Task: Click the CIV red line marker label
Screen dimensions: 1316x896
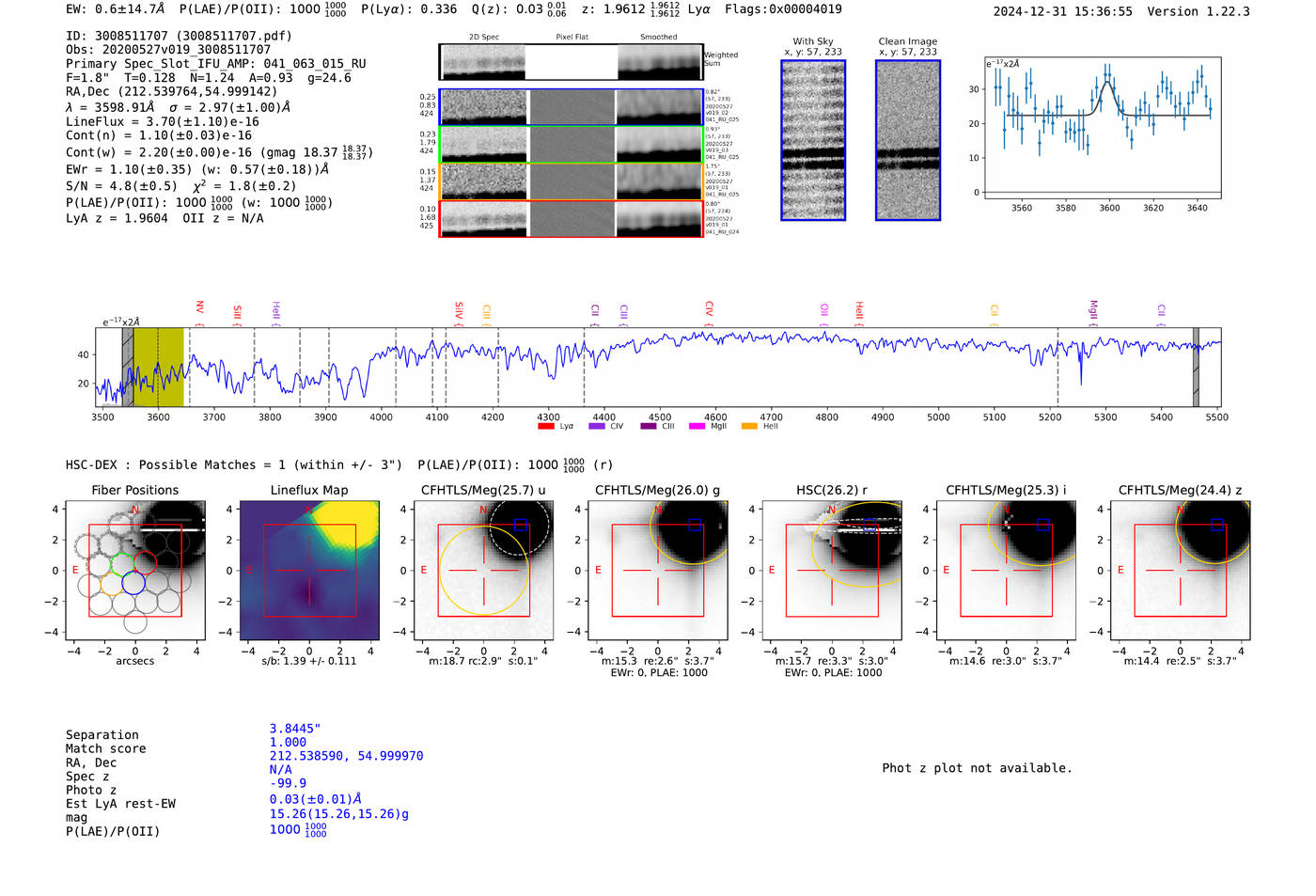Action: tap(709, 308)
